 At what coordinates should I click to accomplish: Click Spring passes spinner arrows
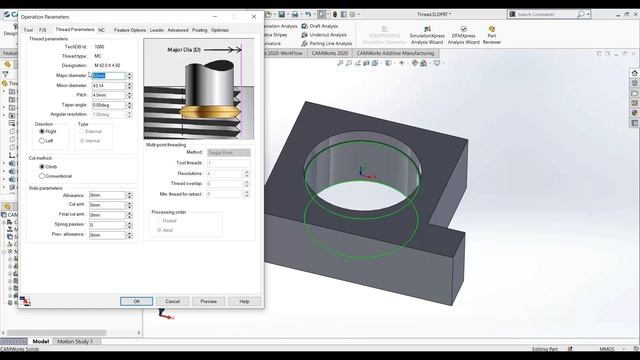pyautogui.click(x=129, y=225)
